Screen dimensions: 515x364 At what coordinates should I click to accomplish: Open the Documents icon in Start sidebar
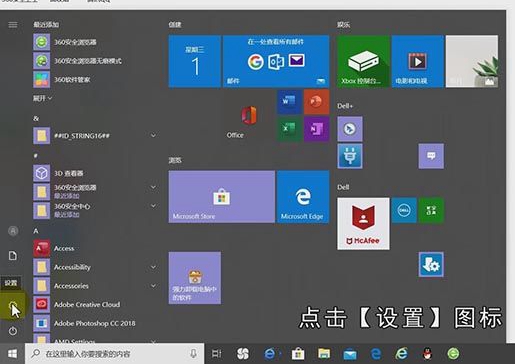(x=13, y=256)
